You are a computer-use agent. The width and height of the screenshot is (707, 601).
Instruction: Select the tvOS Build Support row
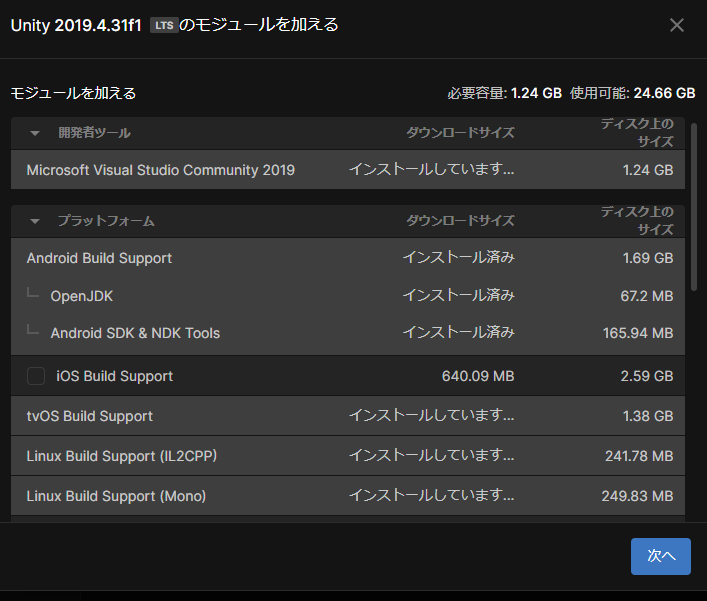point(348,416)
